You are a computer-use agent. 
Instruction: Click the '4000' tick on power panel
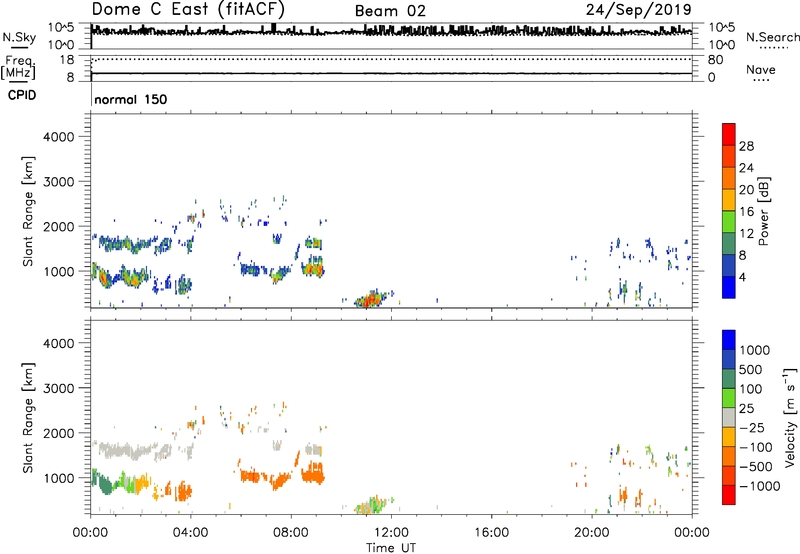coord(59,137)
